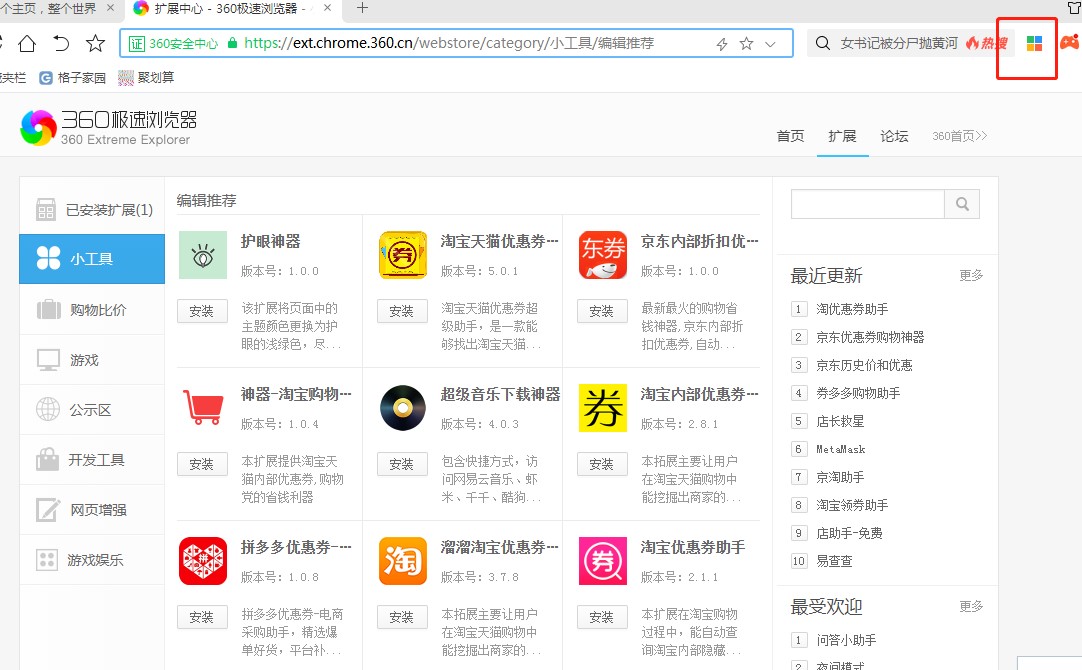
Task: Click the undo/restore closed tab arrow icon
Action: [x=61, y=43]
